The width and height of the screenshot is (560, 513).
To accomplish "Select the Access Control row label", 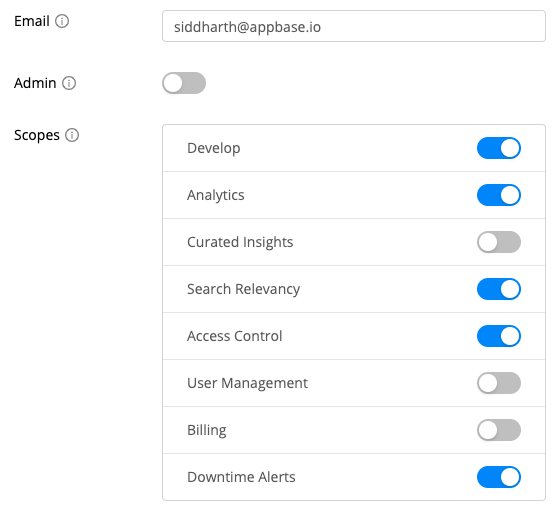I will pos(235,336).
